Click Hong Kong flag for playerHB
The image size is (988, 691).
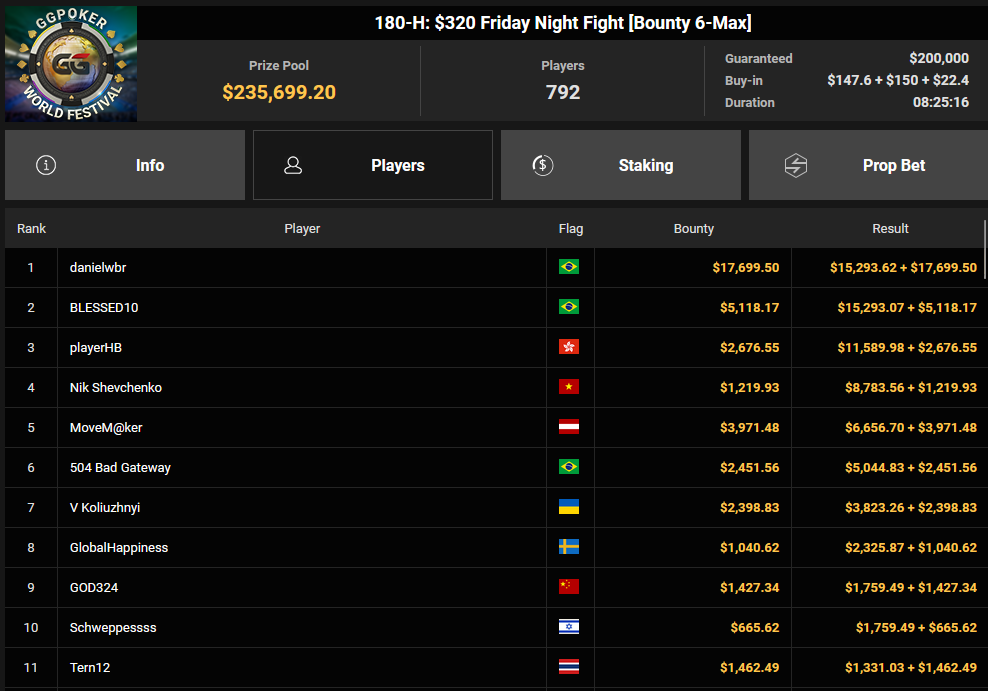[x=569, y=347]
